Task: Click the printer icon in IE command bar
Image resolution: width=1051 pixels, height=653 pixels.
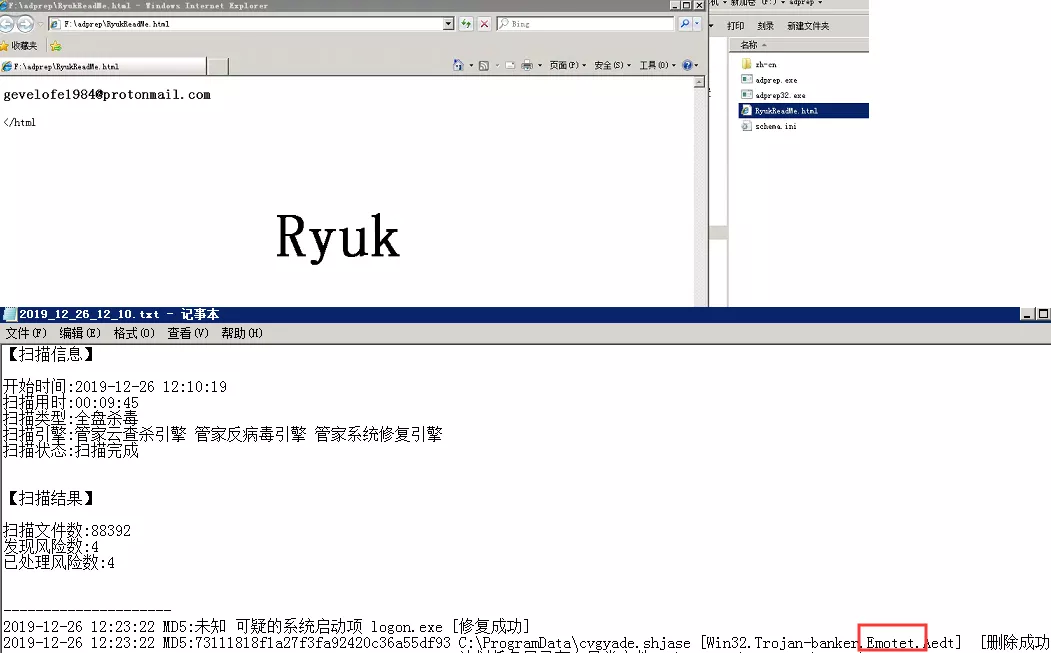Action: 527,65
